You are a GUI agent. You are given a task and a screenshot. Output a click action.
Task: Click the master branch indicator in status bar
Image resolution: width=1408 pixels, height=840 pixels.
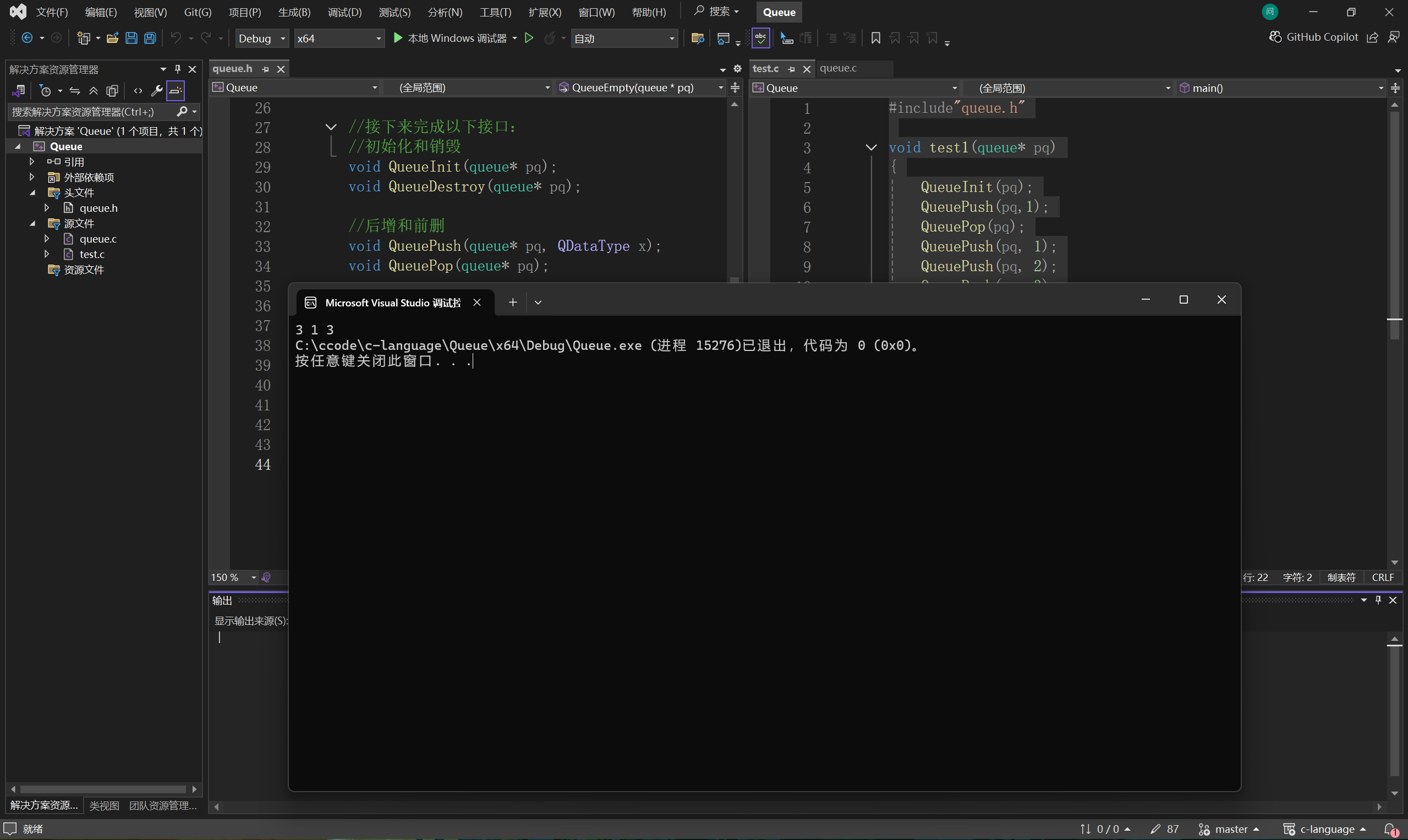[x=1229, y=829]
